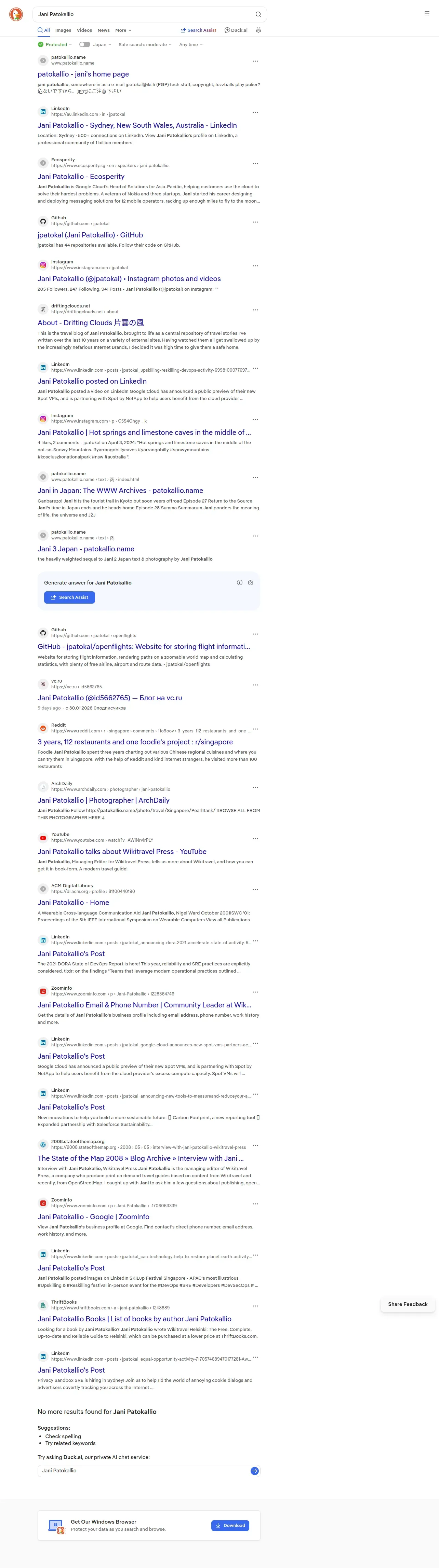439x1568 pixels.
Task: Open Jani Patokallio Books ThriftBooks link
Action: coord(135,1319)
